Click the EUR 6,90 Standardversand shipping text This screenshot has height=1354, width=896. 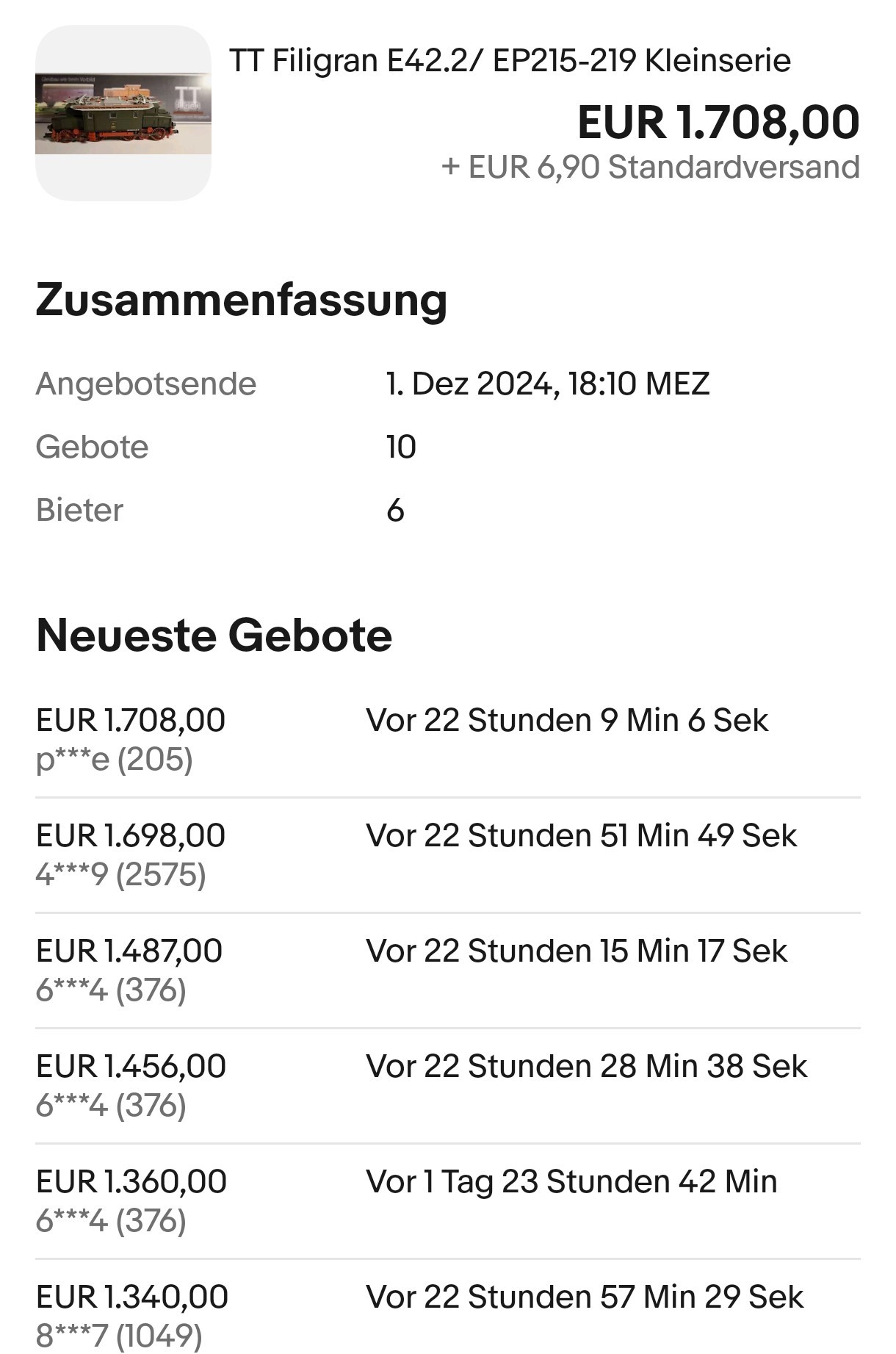click(x=650, y=168)
